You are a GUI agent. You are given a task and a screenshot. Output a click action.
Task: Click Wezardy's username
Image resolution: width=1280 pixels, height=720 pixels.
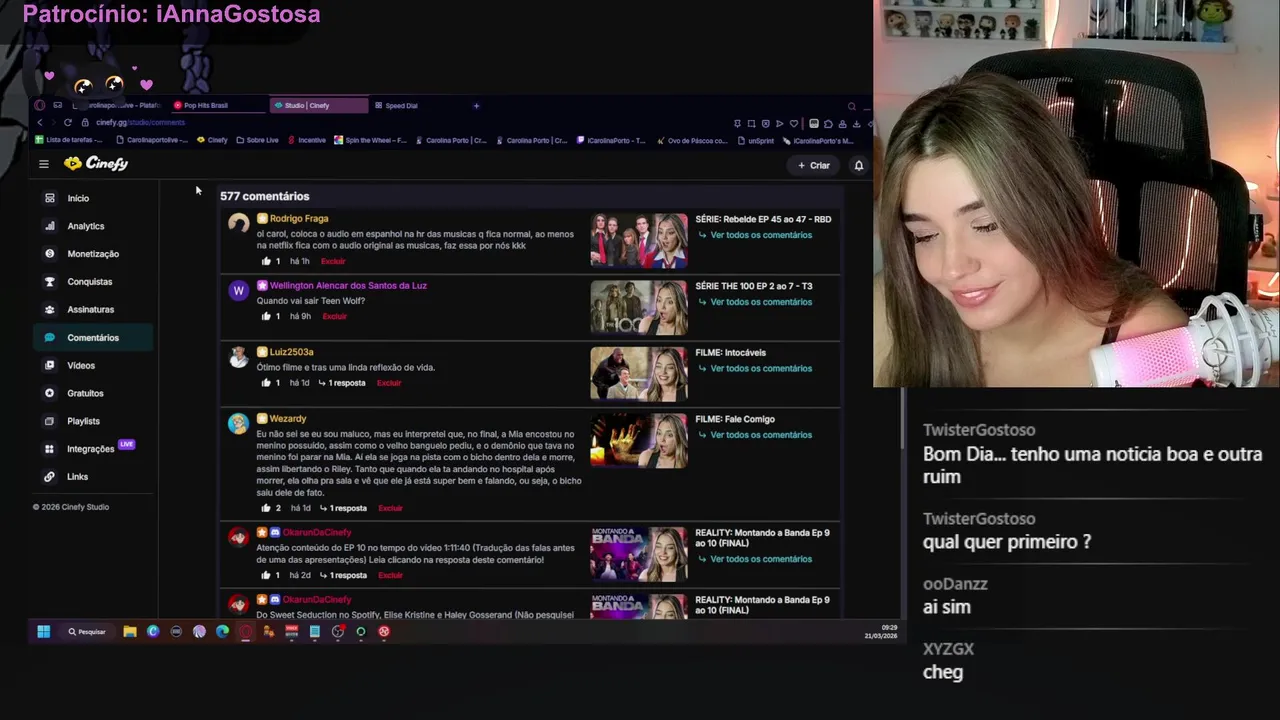(288, 419)
